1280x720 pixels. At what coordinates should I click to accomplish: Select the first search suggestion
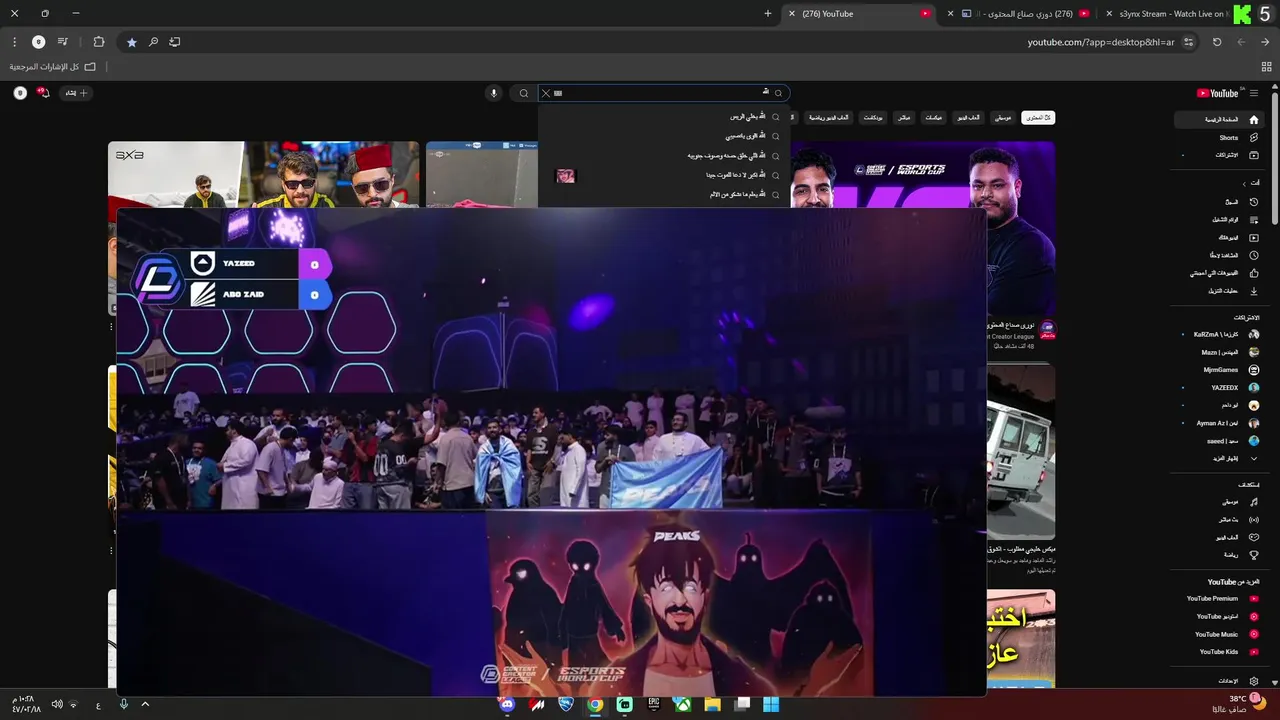[664, 117]
